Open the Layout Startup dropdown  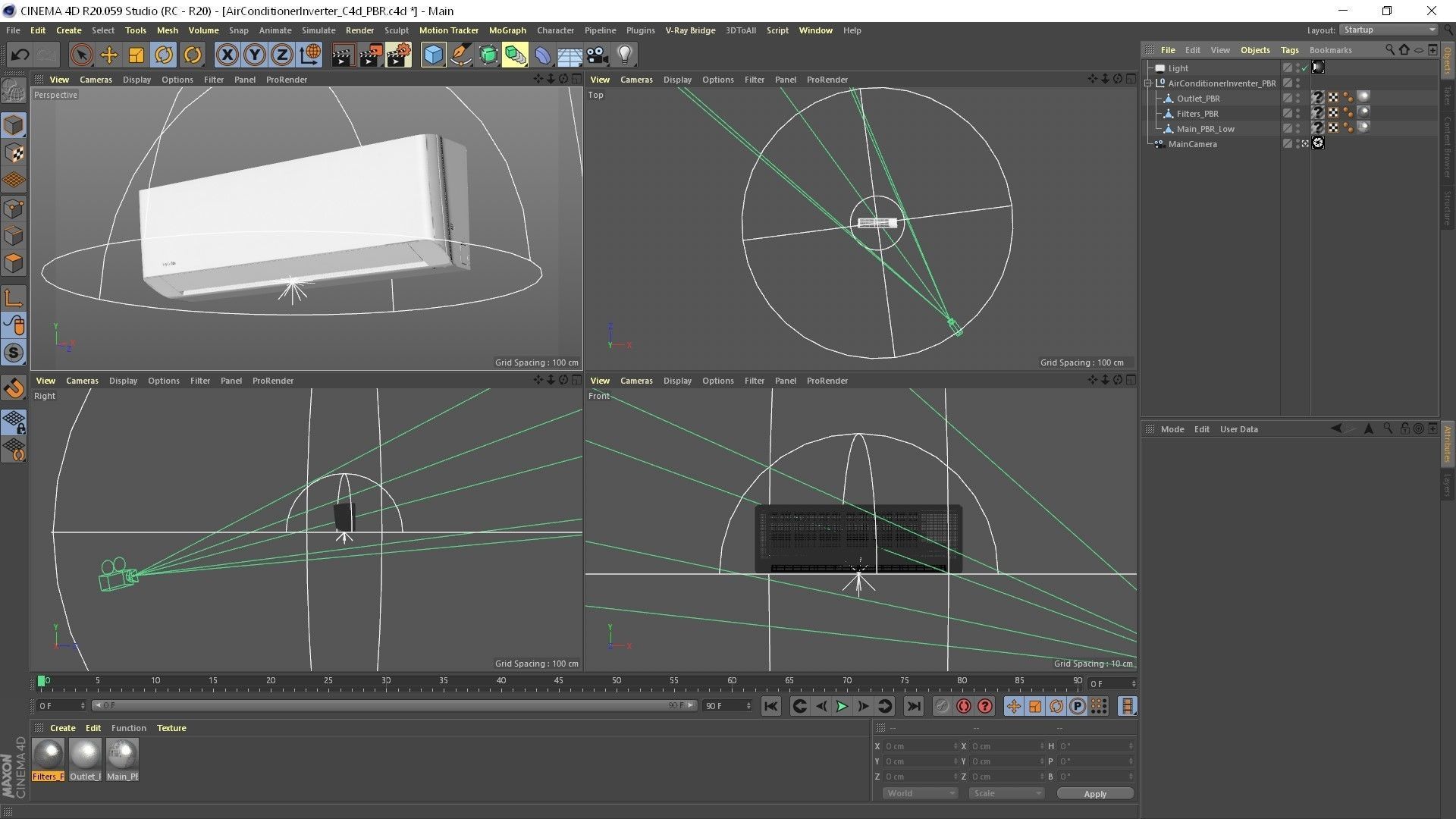coord(1389,30)
